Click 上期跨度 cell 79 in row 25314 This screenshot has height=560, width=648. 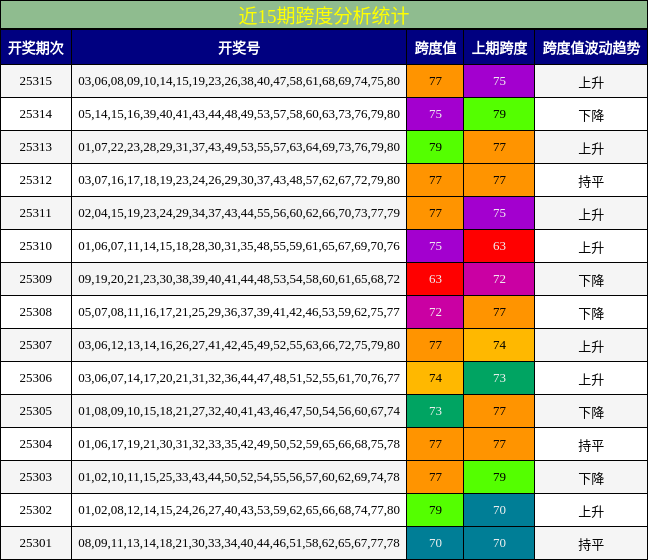pyautogui.click(x=499, y=114)
